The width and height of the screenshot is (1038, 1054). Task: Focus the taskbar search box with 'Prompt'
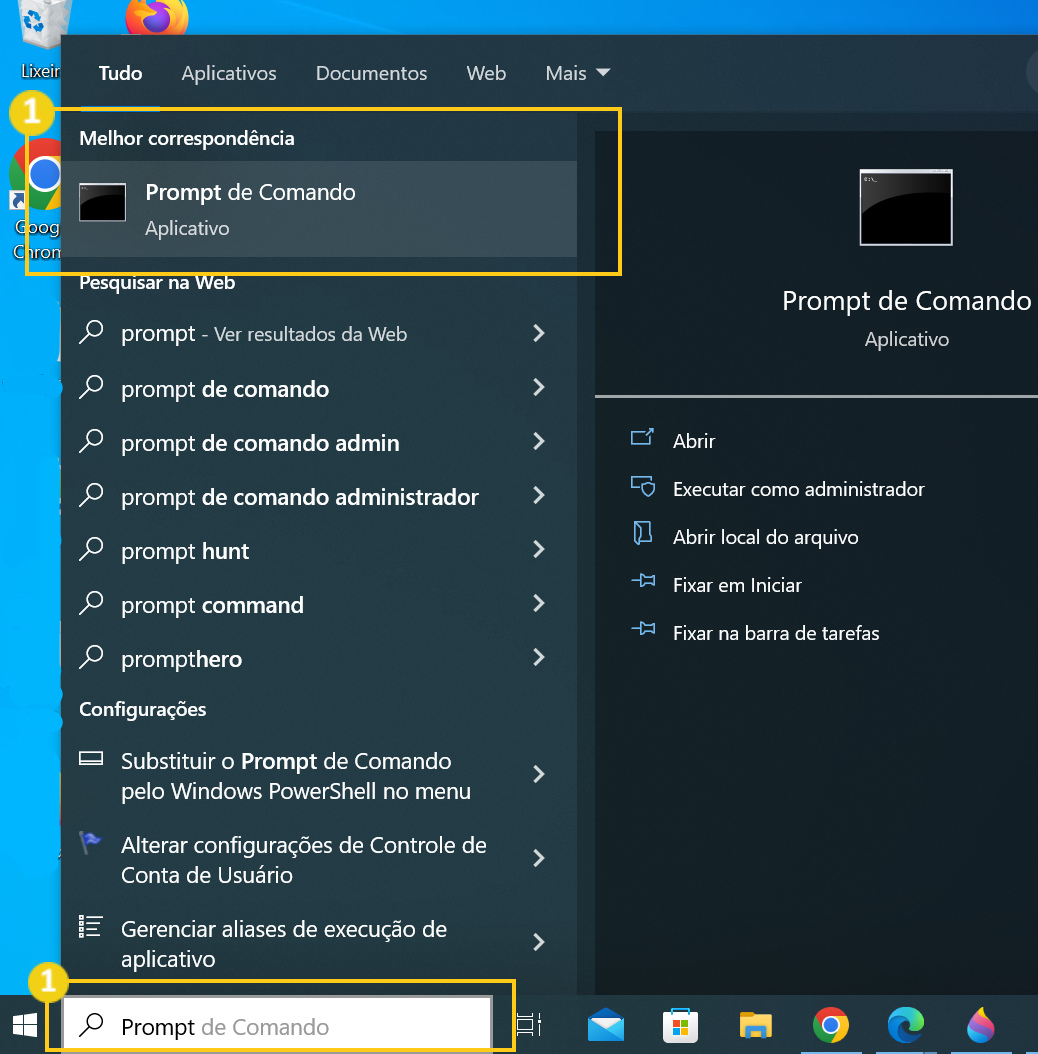[x=277, y=1024]
